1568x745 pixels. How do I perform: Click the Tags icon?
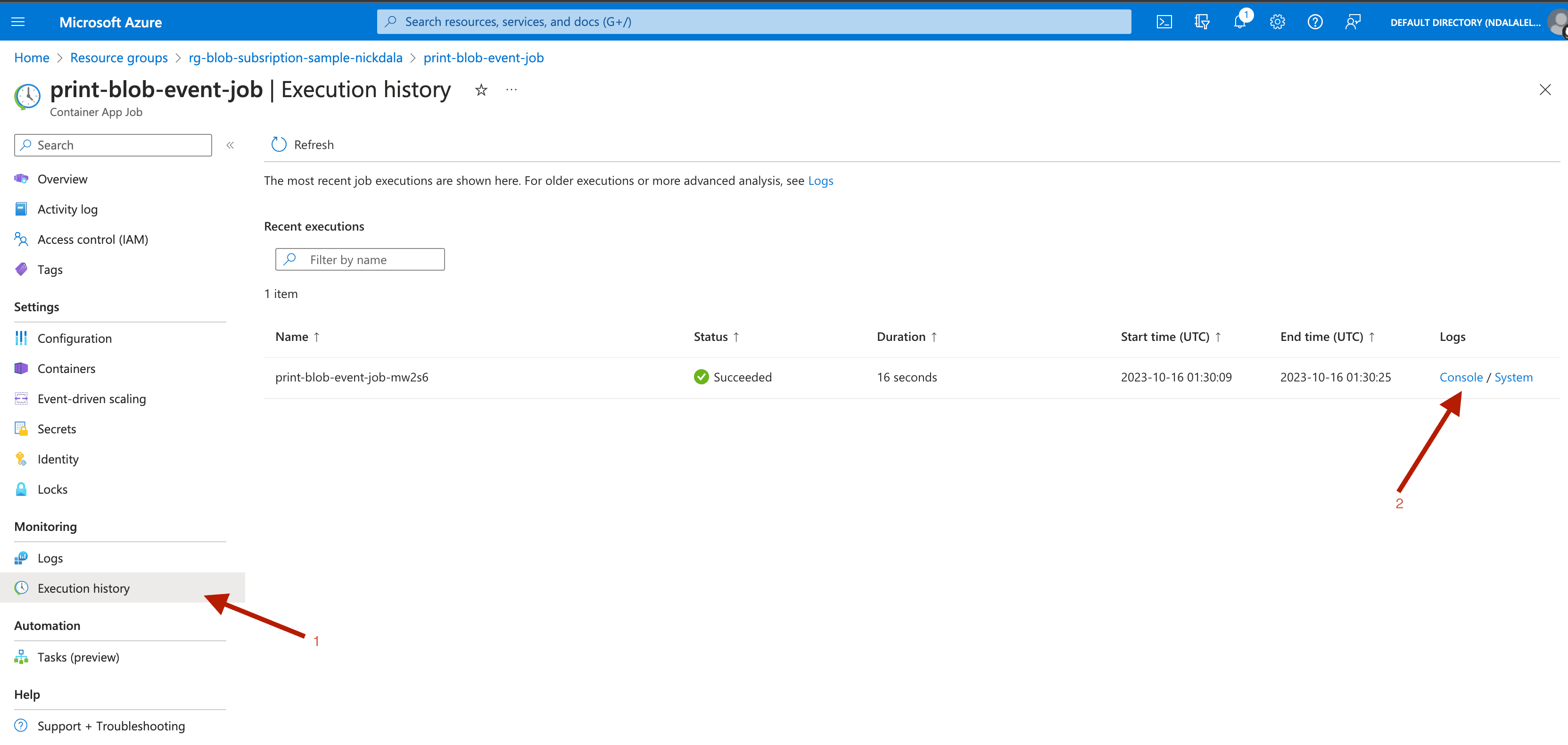point(21,269)
